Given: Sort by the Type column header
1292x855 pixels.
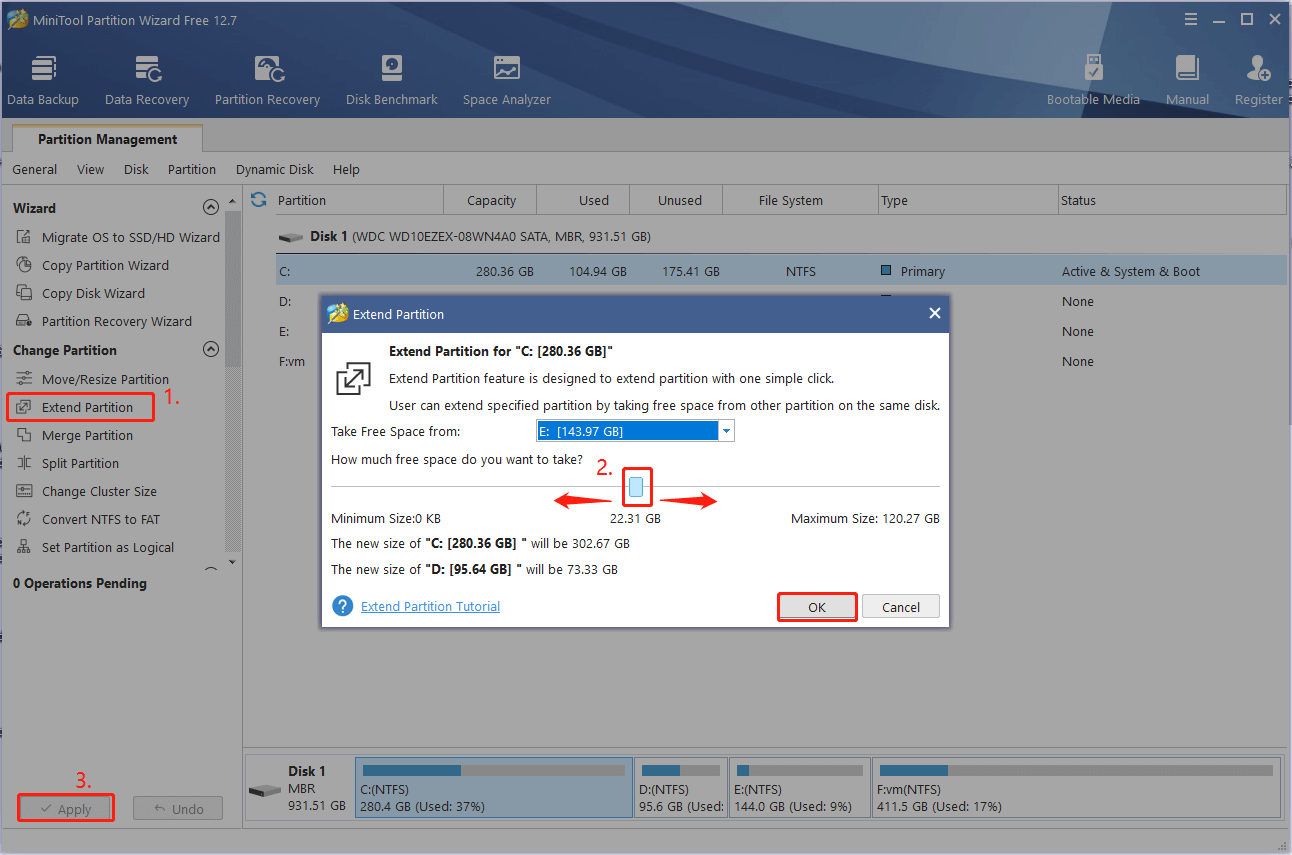Looking at the screenshot, I should [968, 200].
